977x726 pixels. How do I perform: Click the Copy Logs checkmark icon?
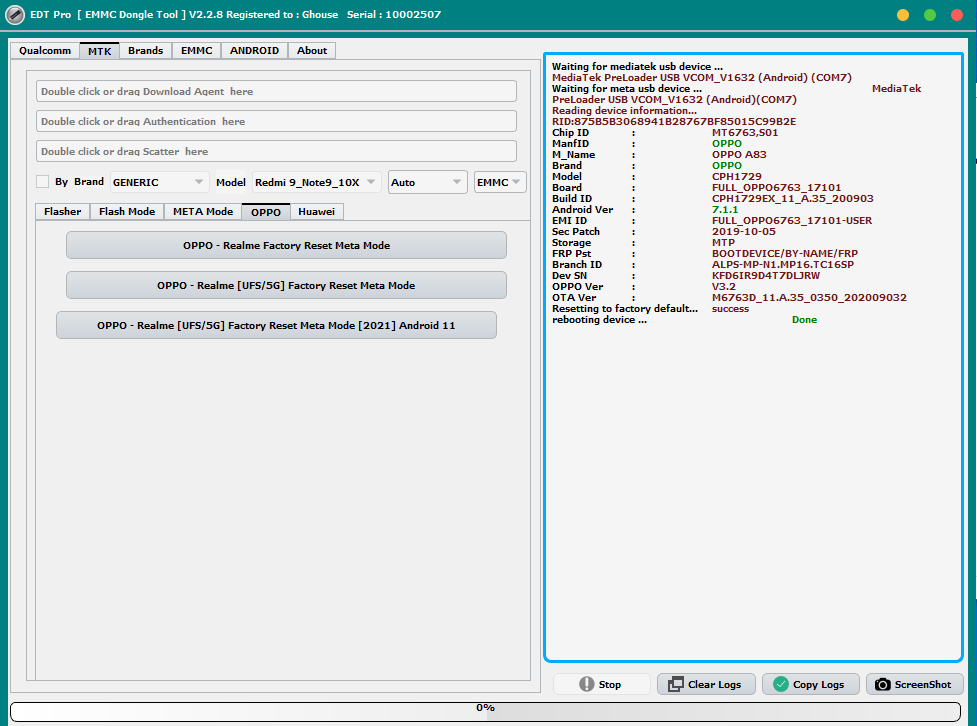781,684
